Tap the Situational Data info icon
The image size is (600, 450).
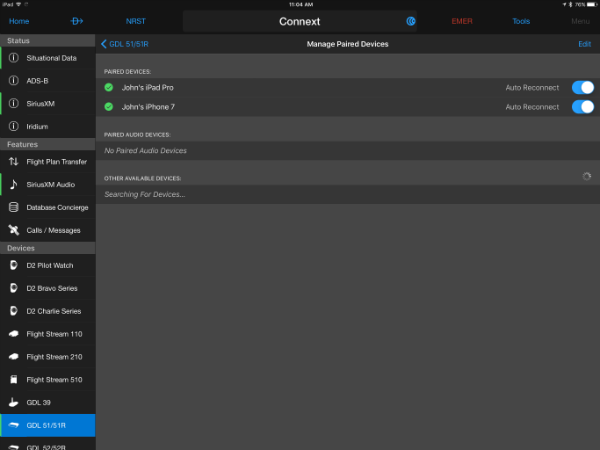pos(14,59)
